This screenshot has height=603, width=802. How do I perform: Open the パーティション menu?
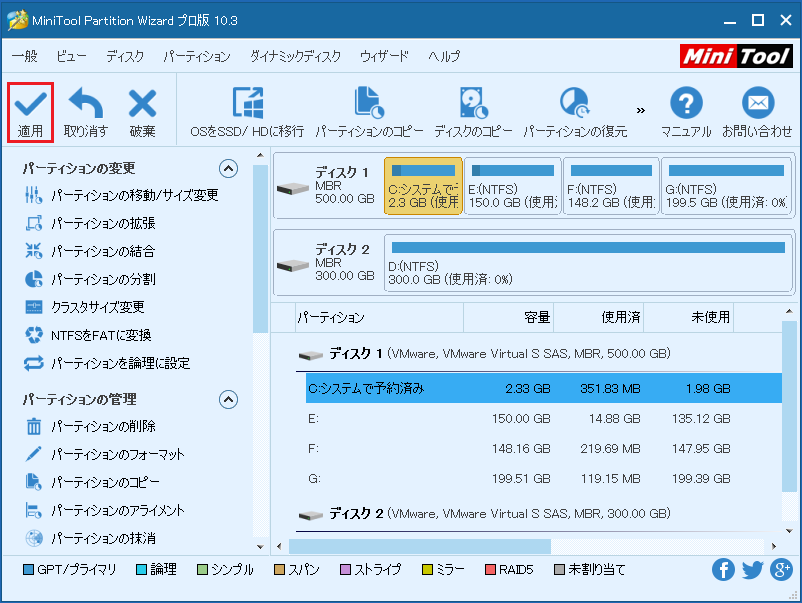click(197, 56)
